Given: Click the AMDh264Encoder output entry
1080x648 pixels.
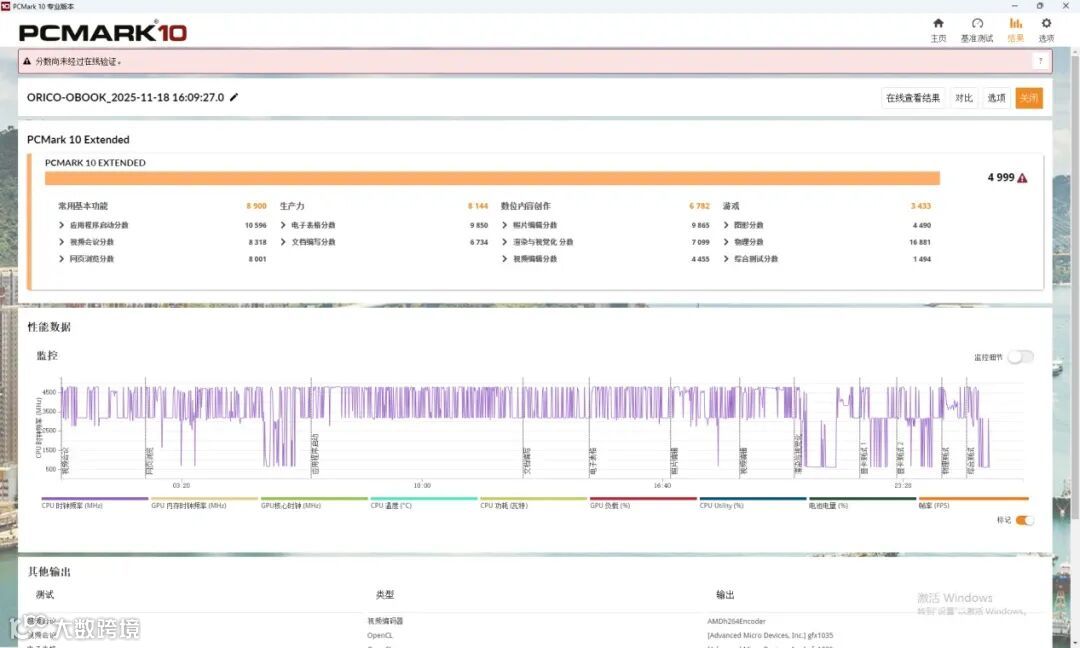Looking at the screenshot, I should pyautogui.click(x=736, y=621).
